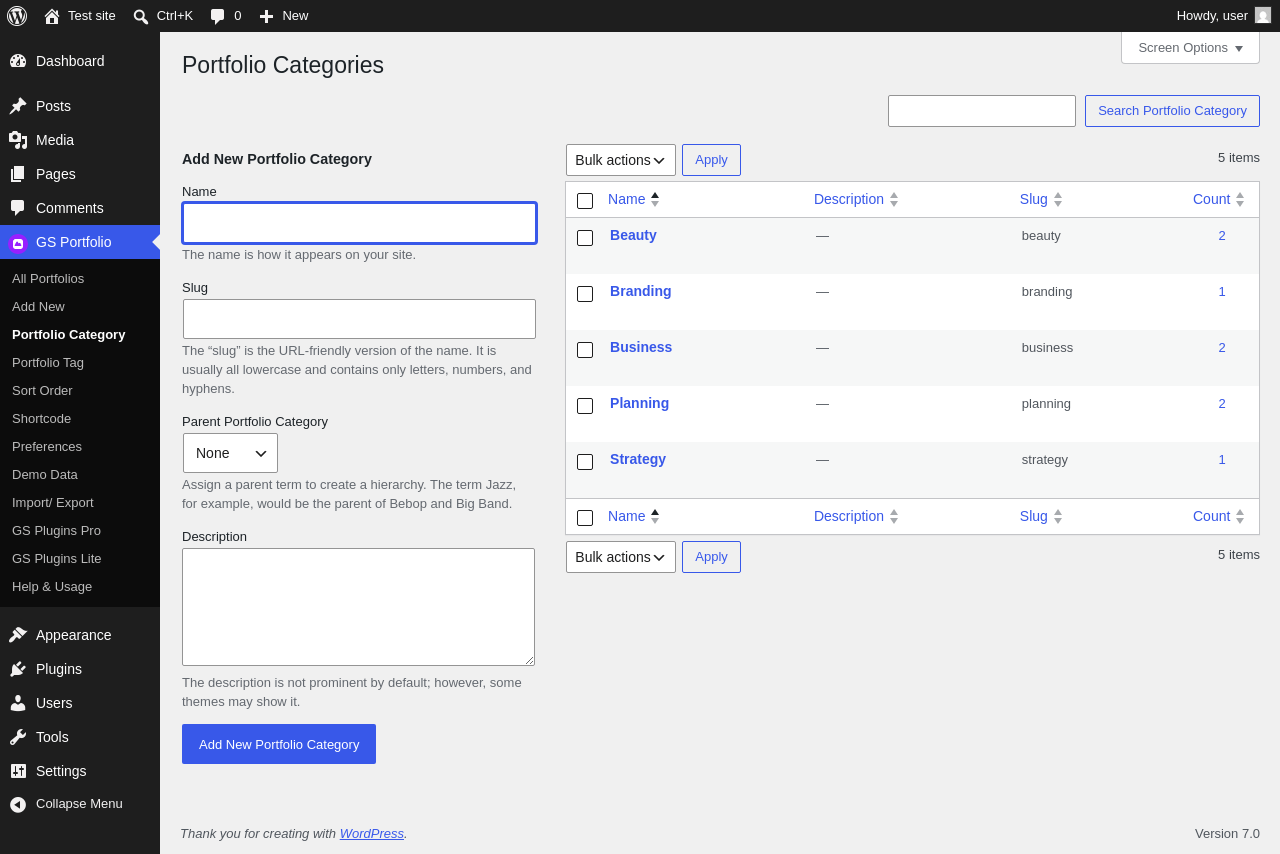This screenshot has width=1280, height=854.
Task: Click the Settings sliders icon
Action: coord(18,771)
